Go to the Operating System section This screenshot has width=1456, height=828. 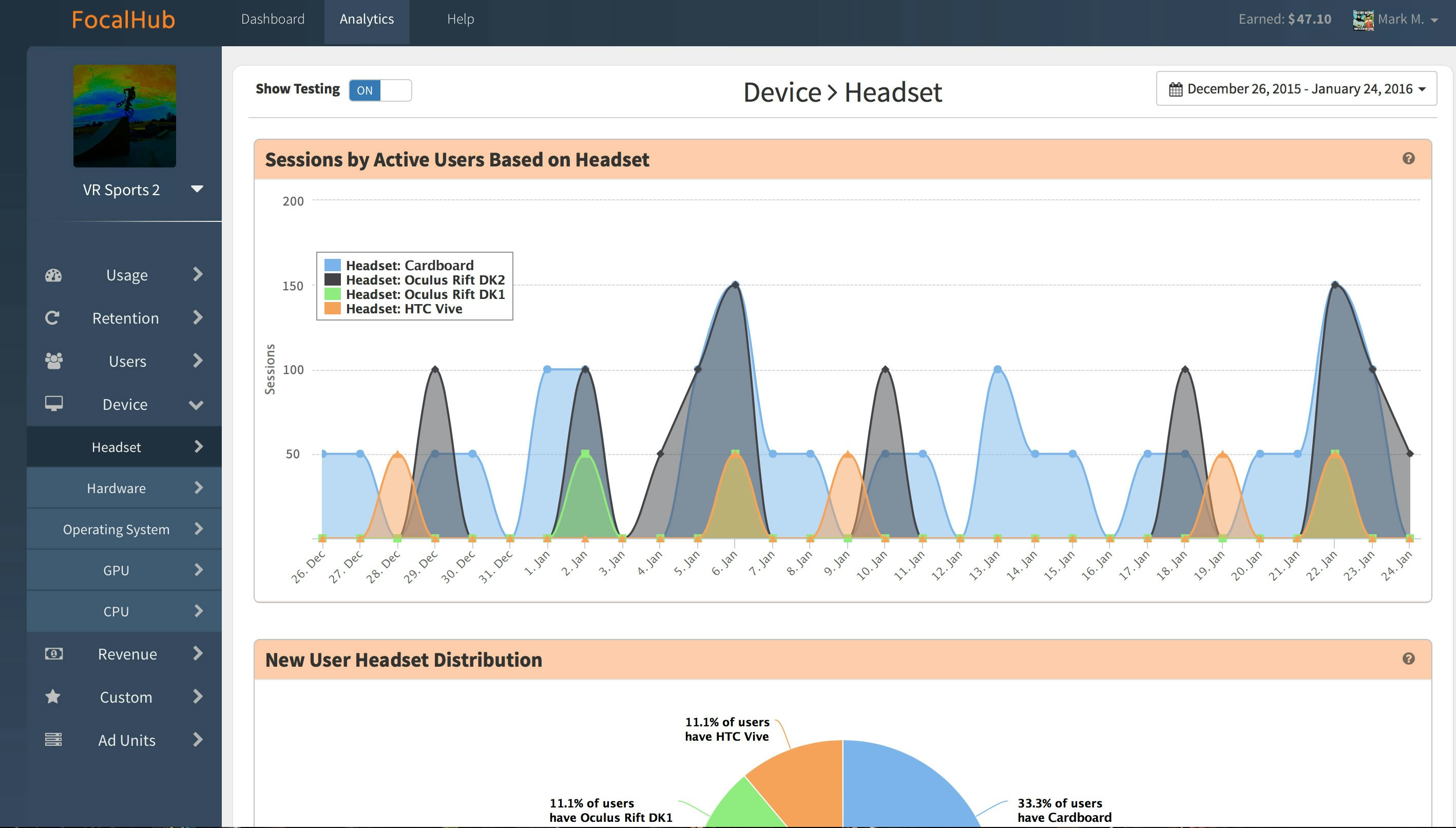[117, 530]
